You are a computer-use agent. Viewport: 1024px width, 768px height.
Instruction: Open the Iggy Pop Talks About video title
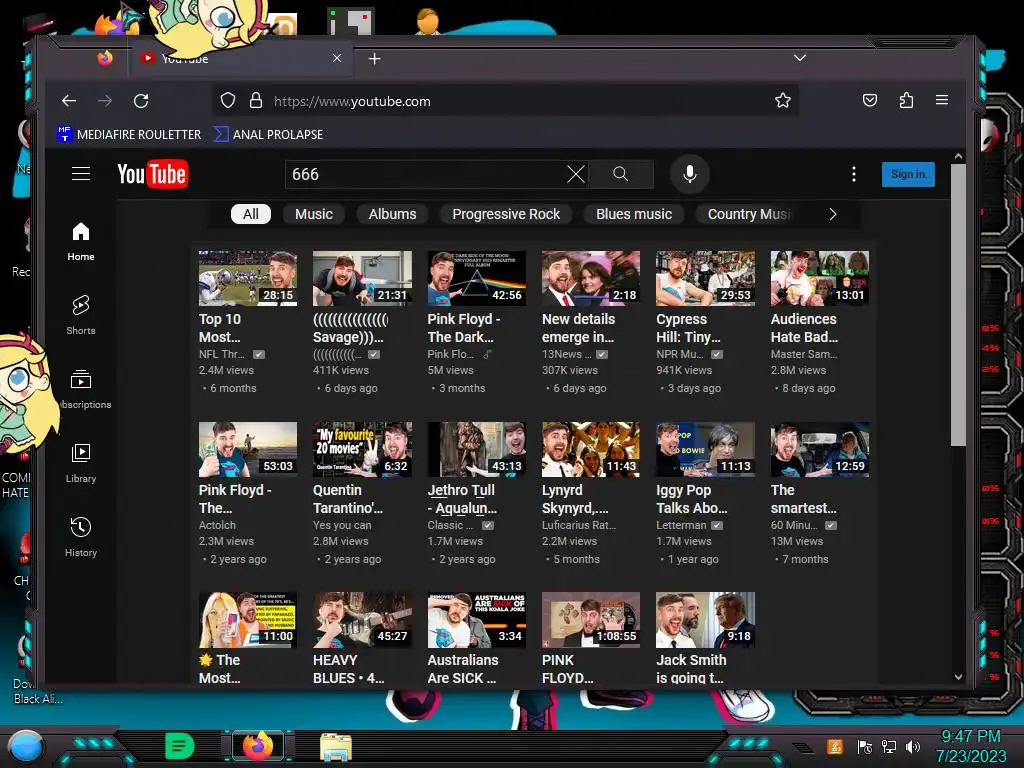(692, 499)
